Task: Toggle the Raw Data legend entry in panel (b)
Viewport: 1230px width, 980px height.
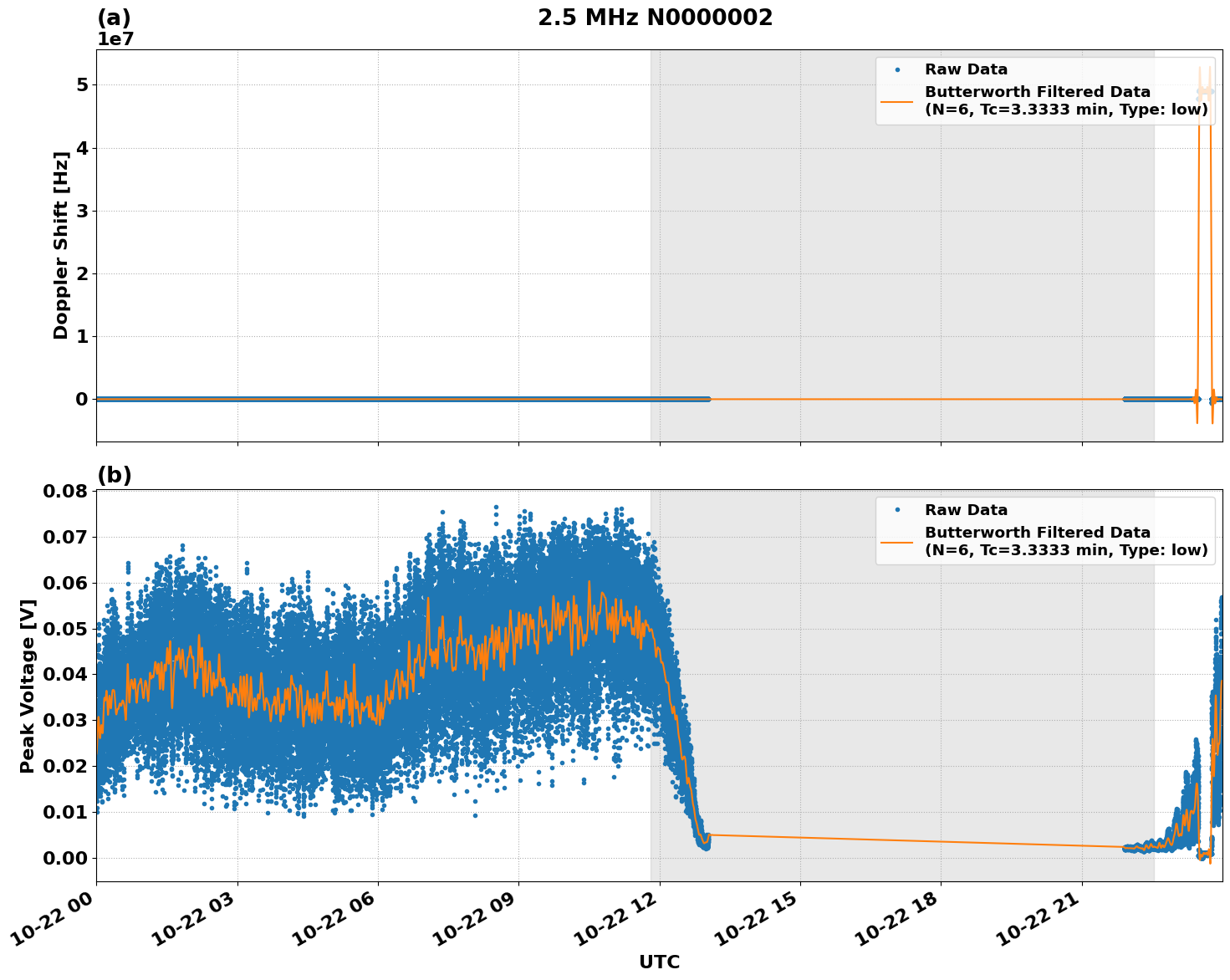Action: [966, 508]
